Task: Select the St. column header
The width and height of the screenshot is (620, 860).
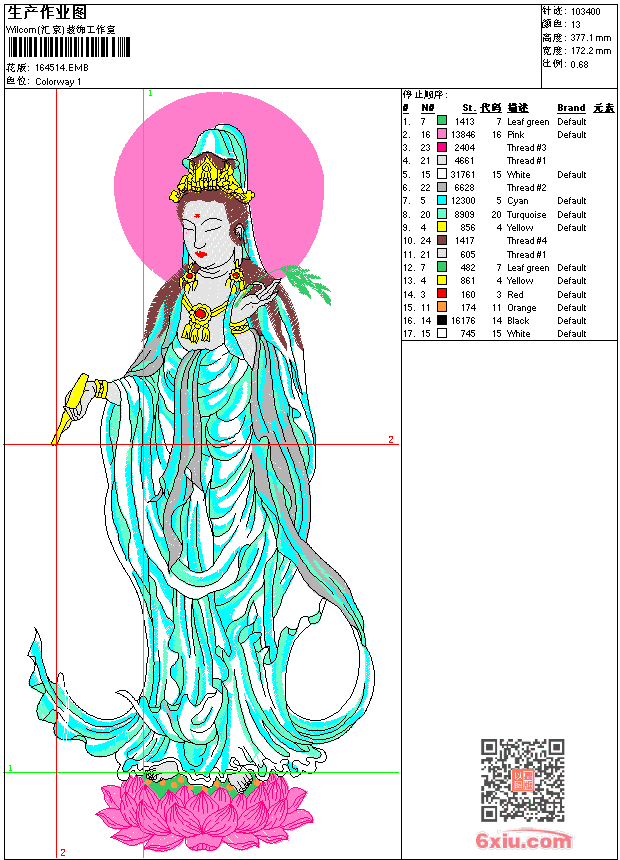Action: tap(469, 108)
